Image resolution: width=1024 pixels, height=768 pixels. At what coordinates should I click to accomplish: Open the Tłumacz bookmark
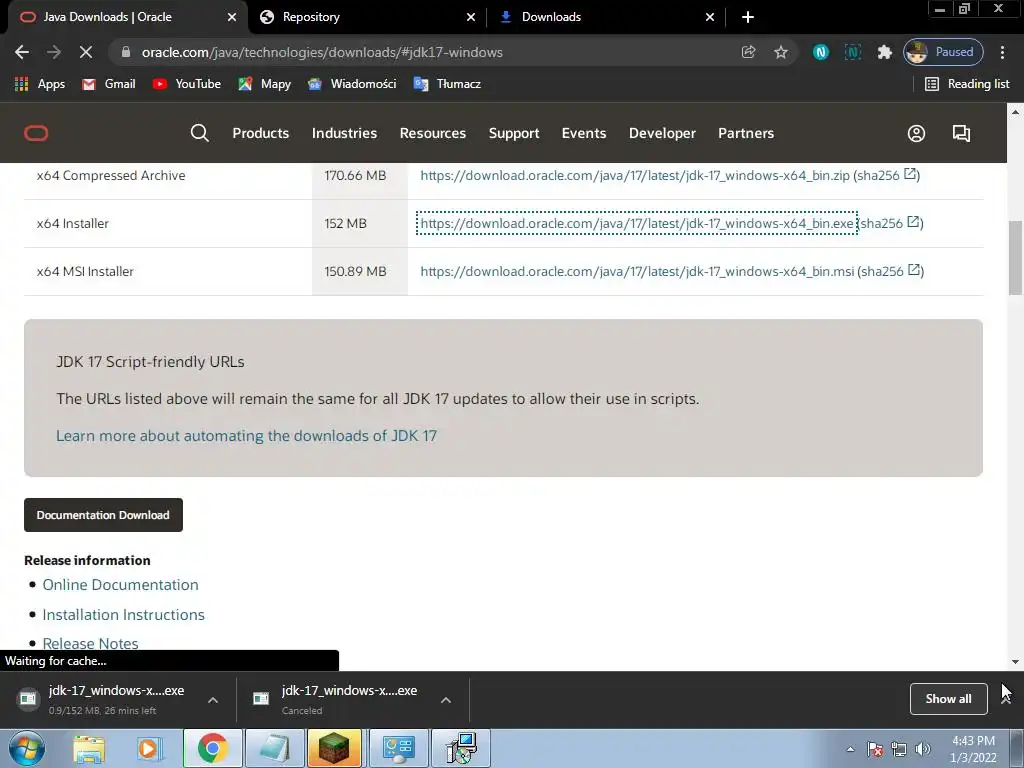447,84
